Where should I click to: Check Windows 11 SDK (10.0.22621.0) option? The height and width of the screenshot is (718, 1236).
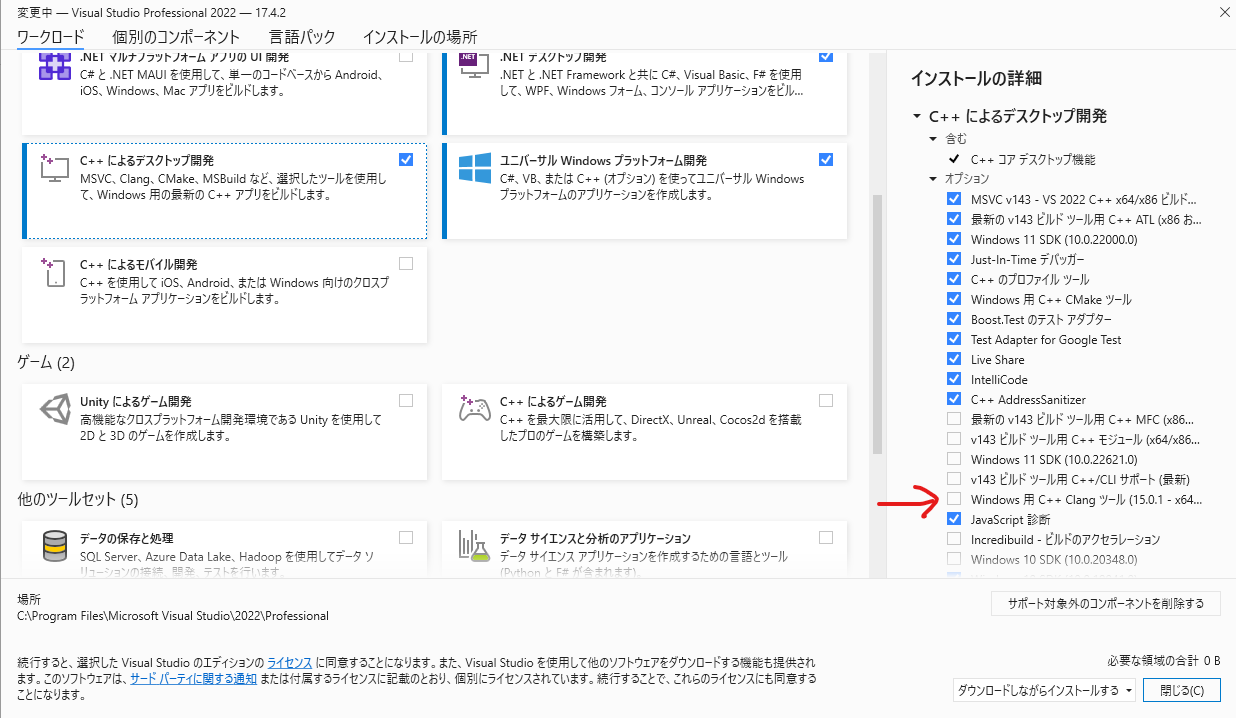(954, 459)
